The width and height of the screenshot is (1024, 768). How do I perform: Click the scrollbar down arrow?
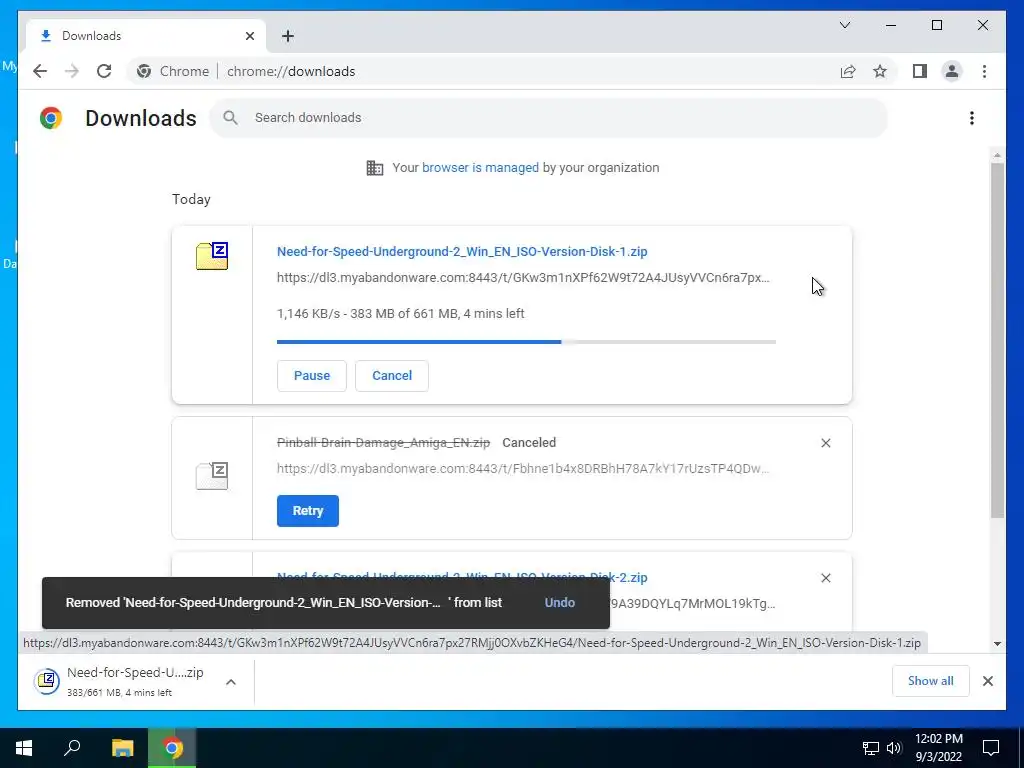coord(997,643)
